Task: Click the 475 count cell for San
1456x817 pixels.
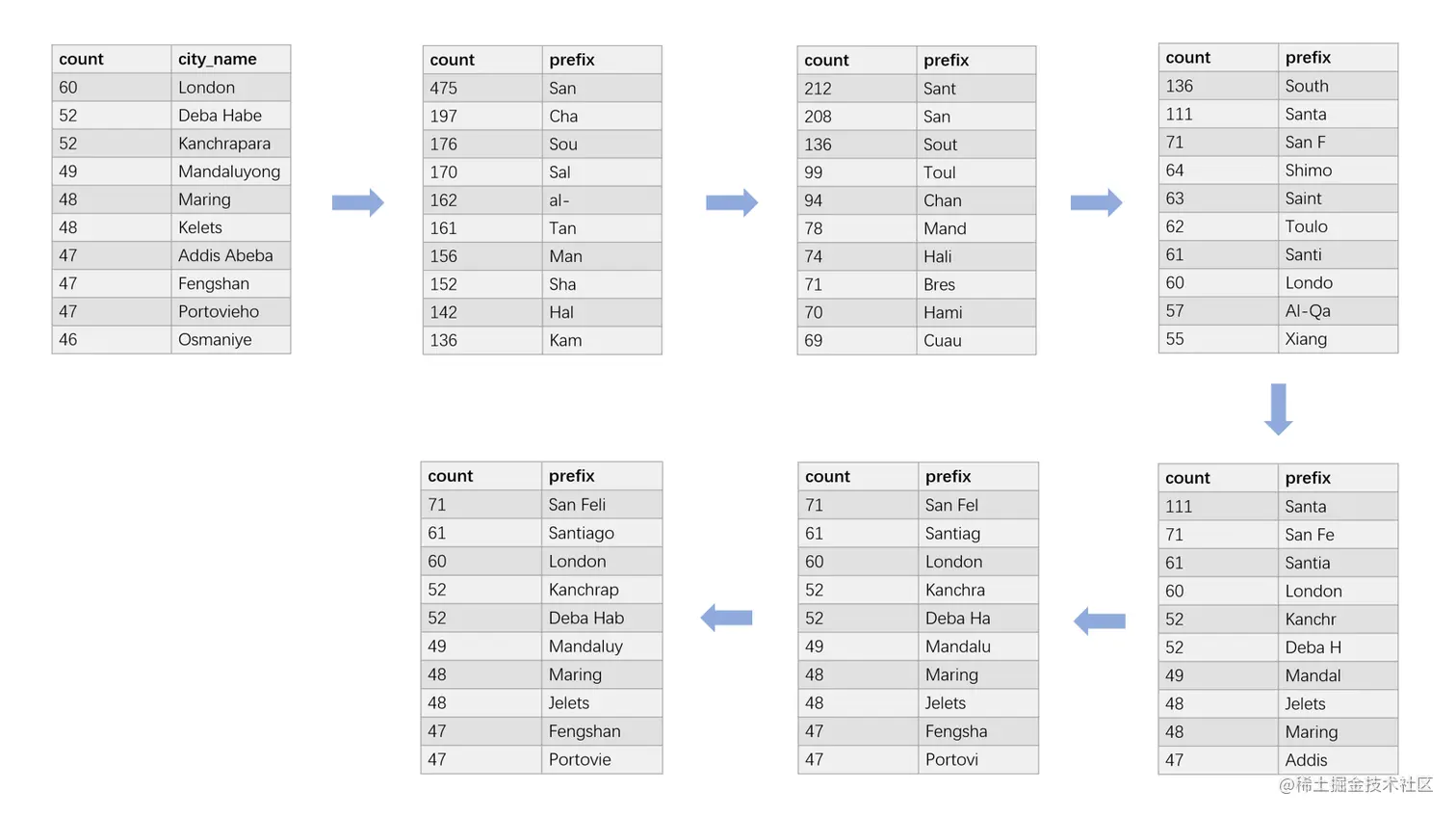Action: click(482, 88)
